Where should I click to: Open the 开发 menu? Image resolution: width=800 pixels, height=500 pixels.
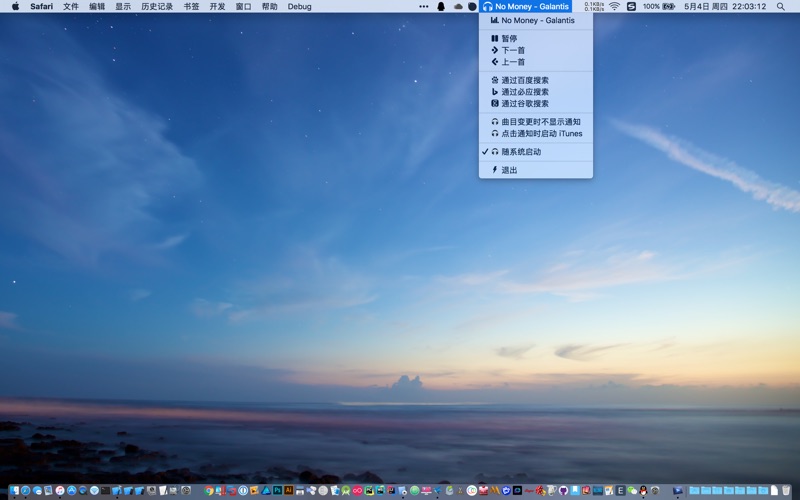[217, 6]
